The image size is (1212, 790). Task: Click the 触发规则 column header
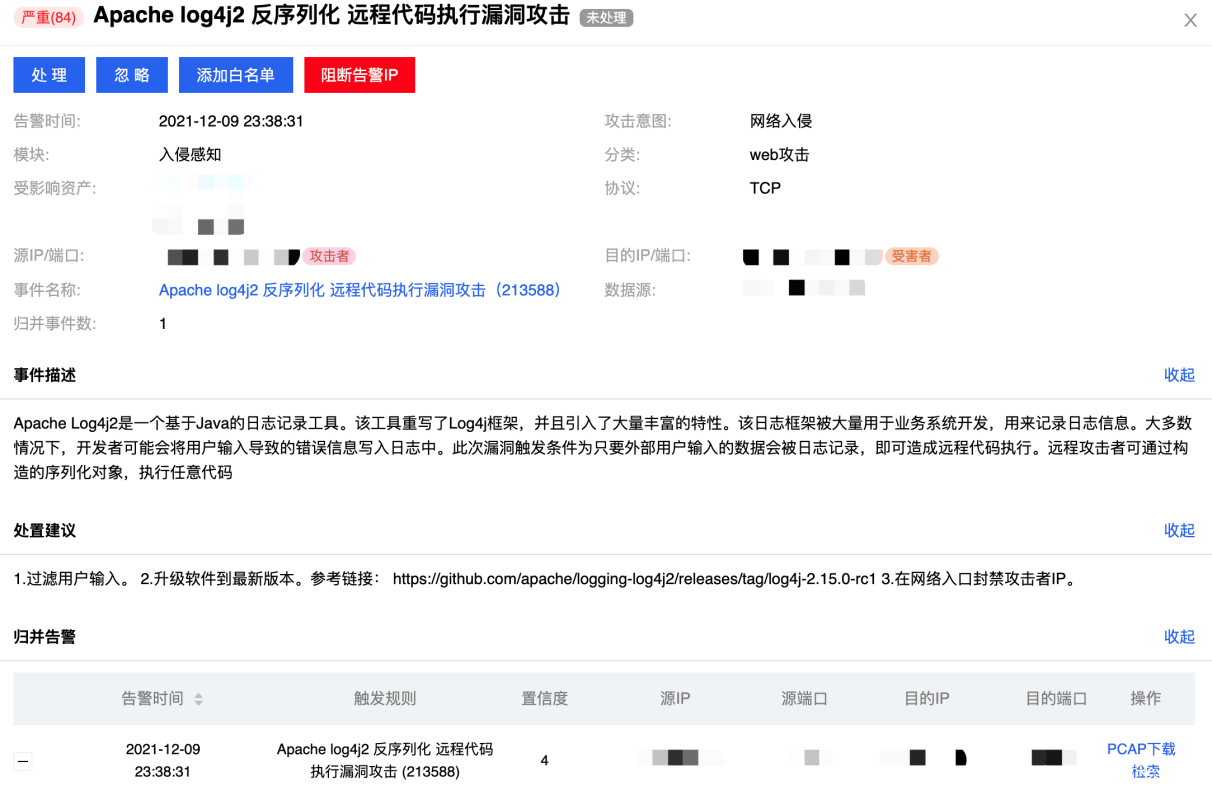[385, 698]
